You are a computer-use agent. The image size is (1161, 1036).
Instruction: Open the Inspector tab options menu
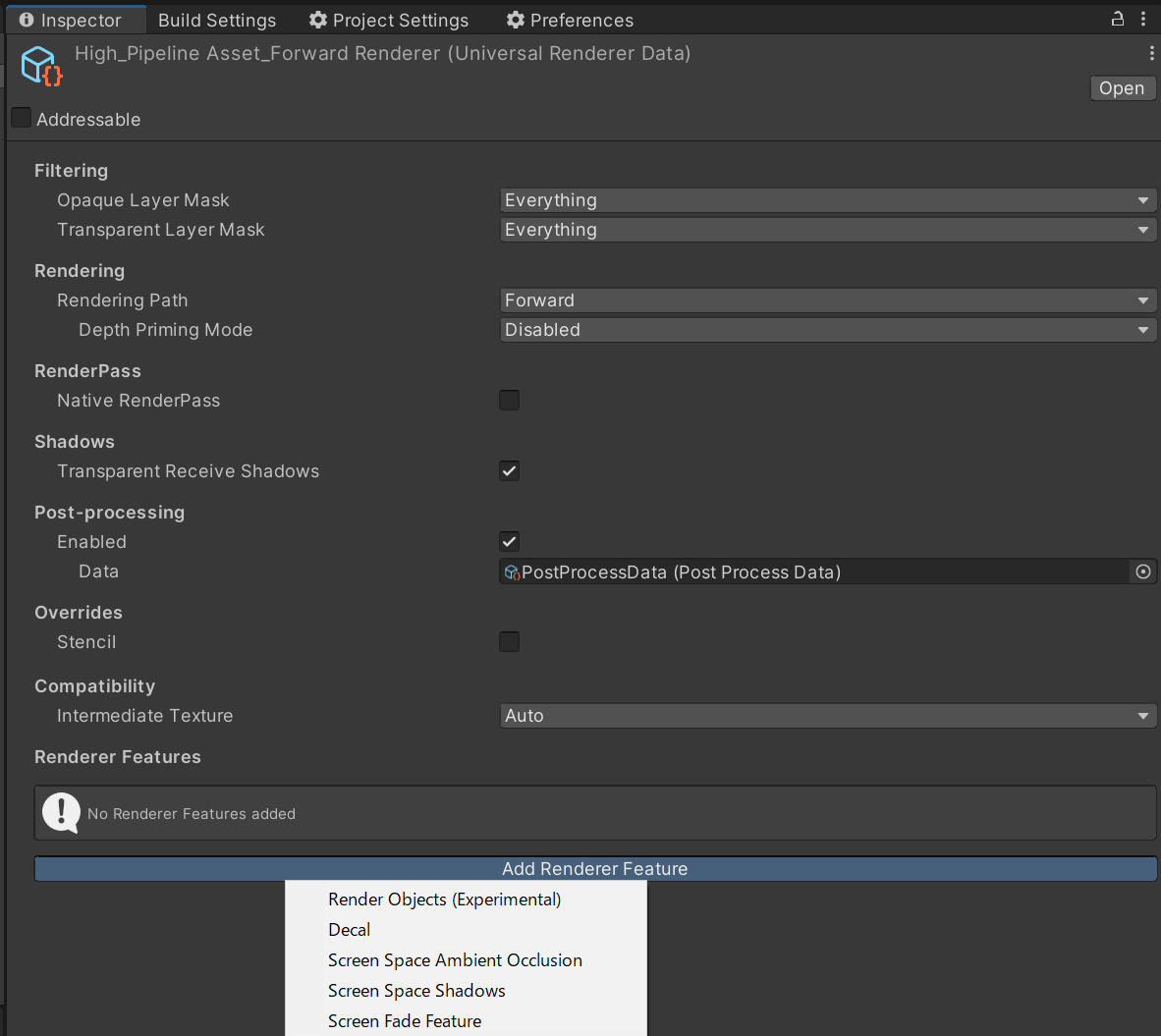(x=1143, y=20)
